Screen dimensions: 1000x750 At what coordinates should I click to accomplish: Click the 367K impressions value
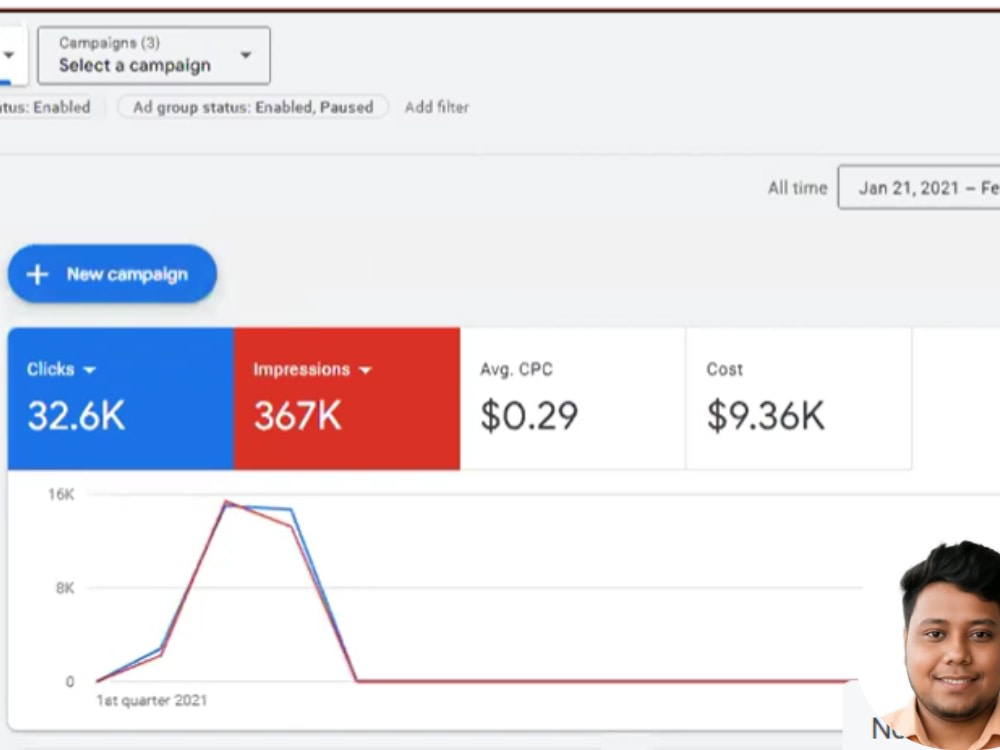297,416
